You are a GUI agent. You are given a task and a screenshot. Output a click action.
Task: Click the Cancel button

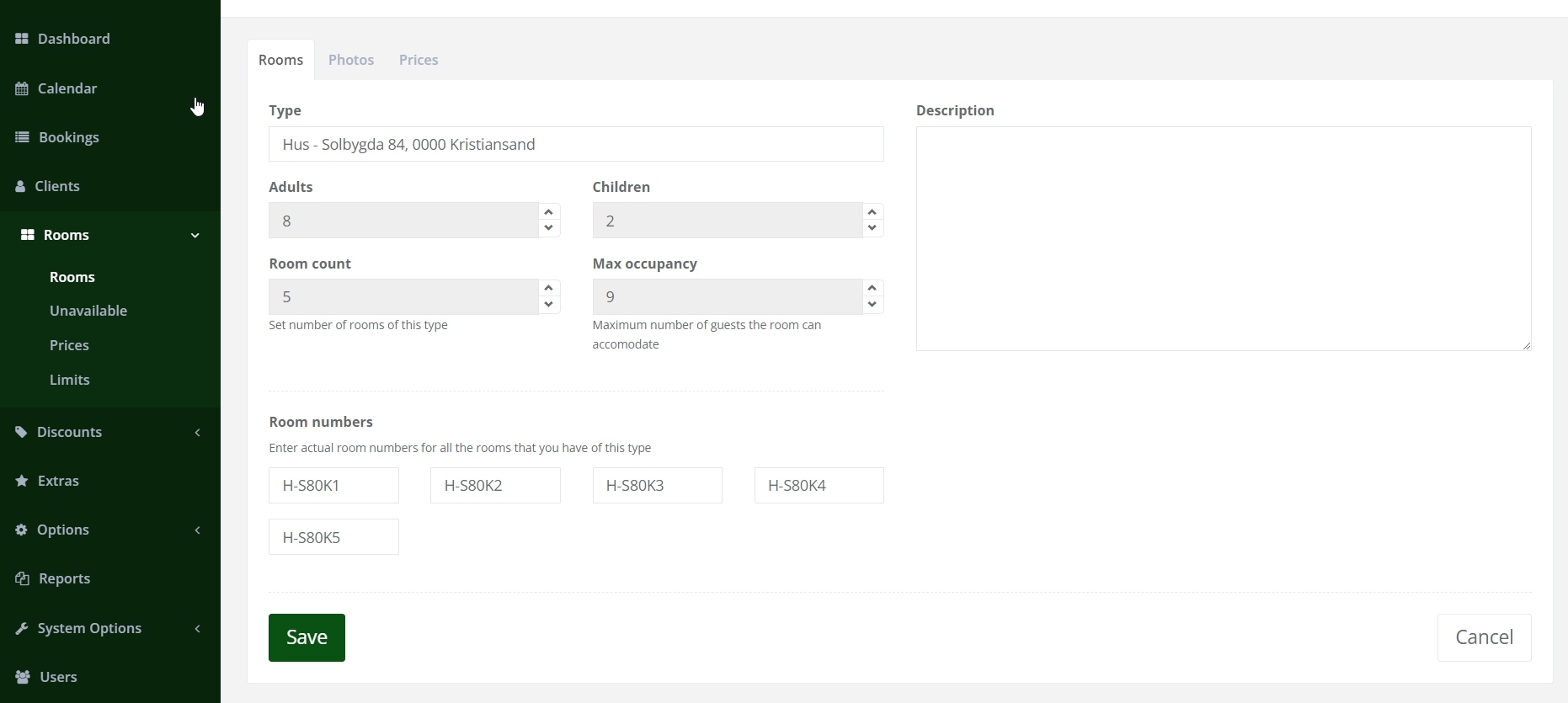click(x=1484, y=637)
